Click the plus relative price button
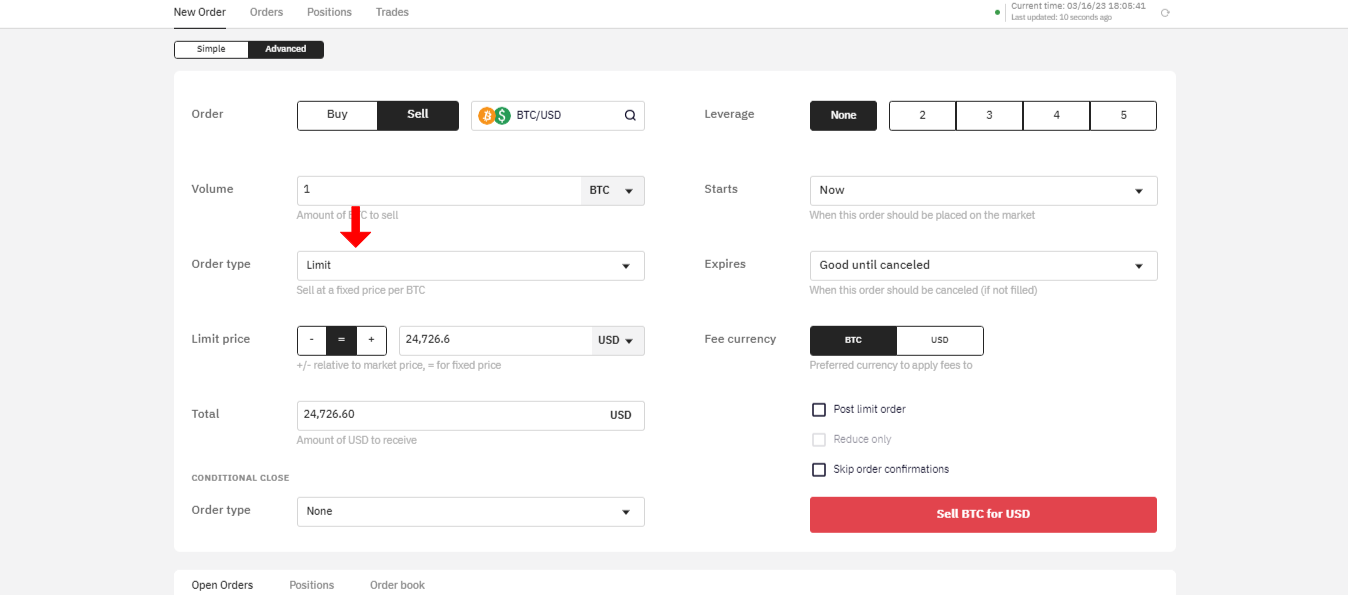 371,340
